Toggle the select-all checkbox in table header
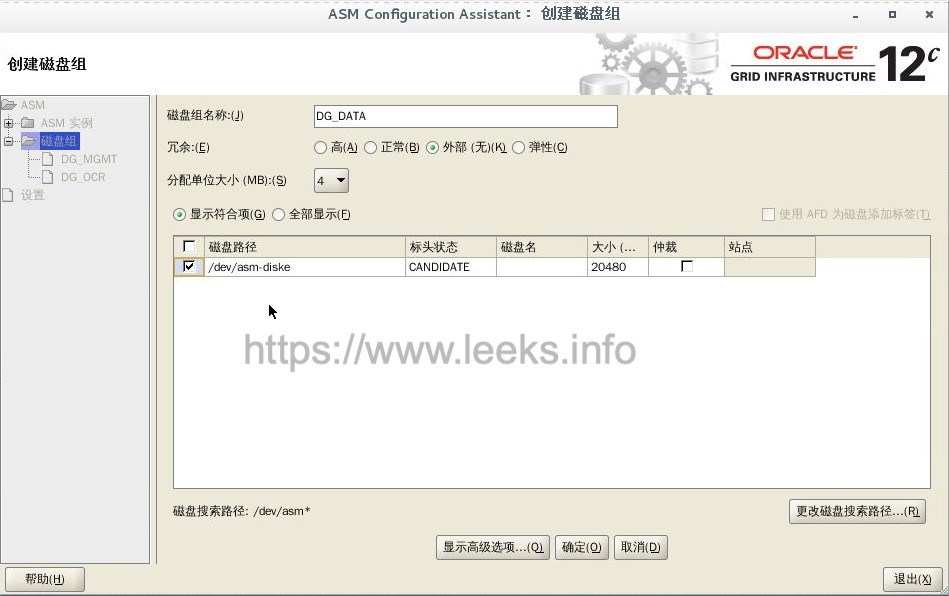Image resolution: width=949 pixels, height=596 pixels. (x=189, y=246)
